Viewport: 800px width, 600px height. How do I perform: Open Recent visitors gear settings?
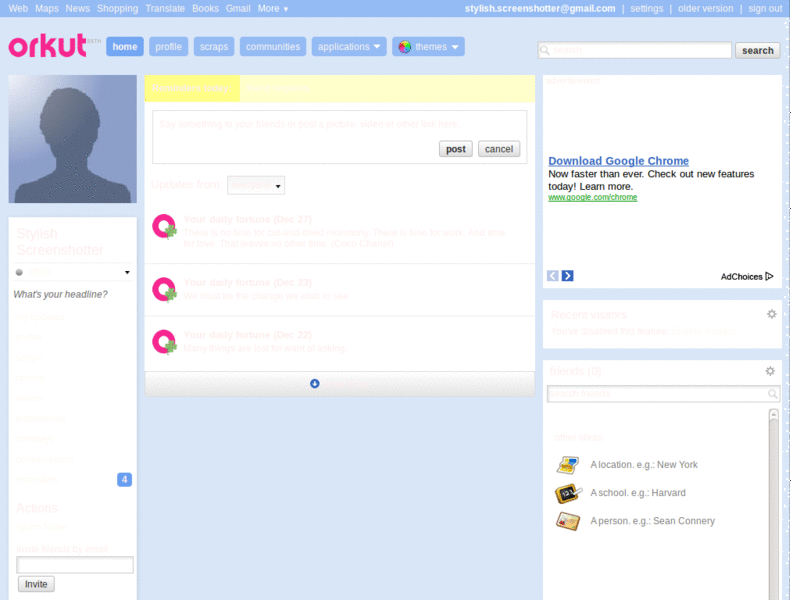coord(771,314)
